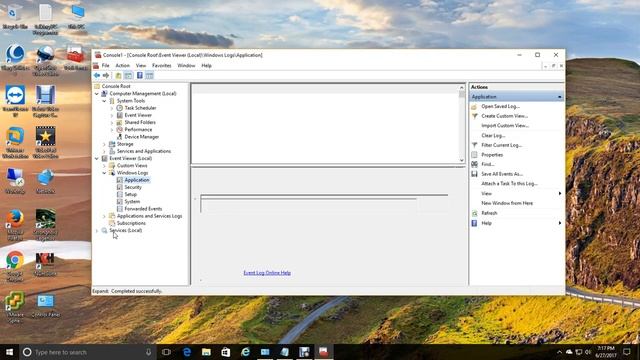Expand the Services (Local) node
The width and height of the screenshot is (640, 360).
click(97, 231)
